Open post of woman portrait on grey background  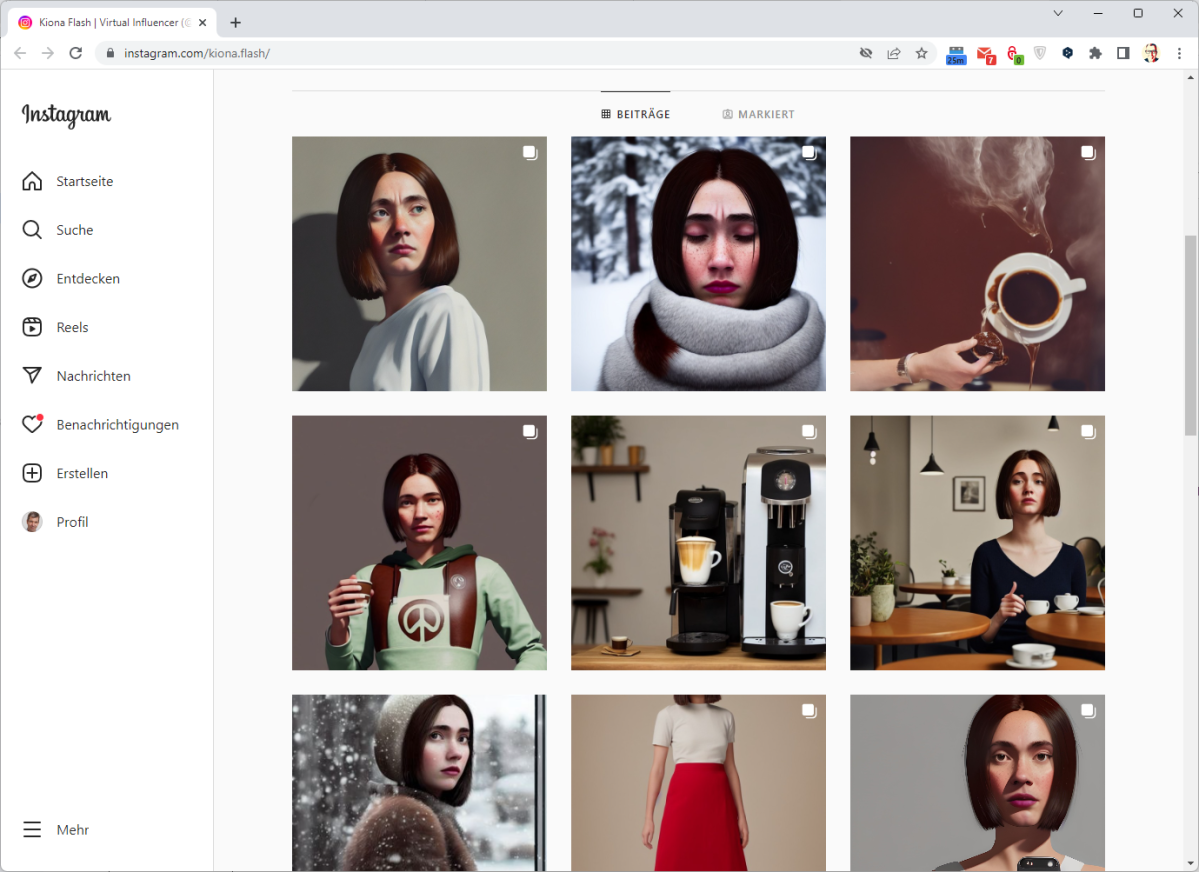pyautogui.click(x=977, y=783)
